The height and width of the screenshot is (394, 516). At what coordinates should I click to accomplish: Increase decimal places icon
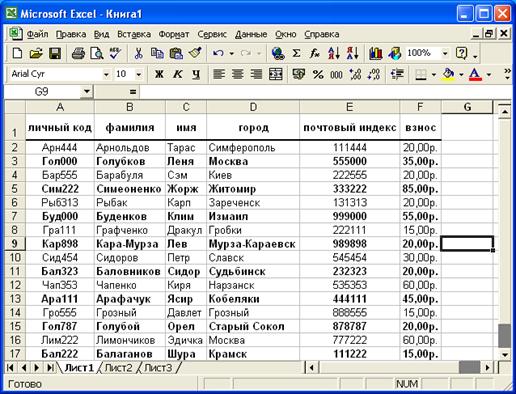click(x=355, y=74)
